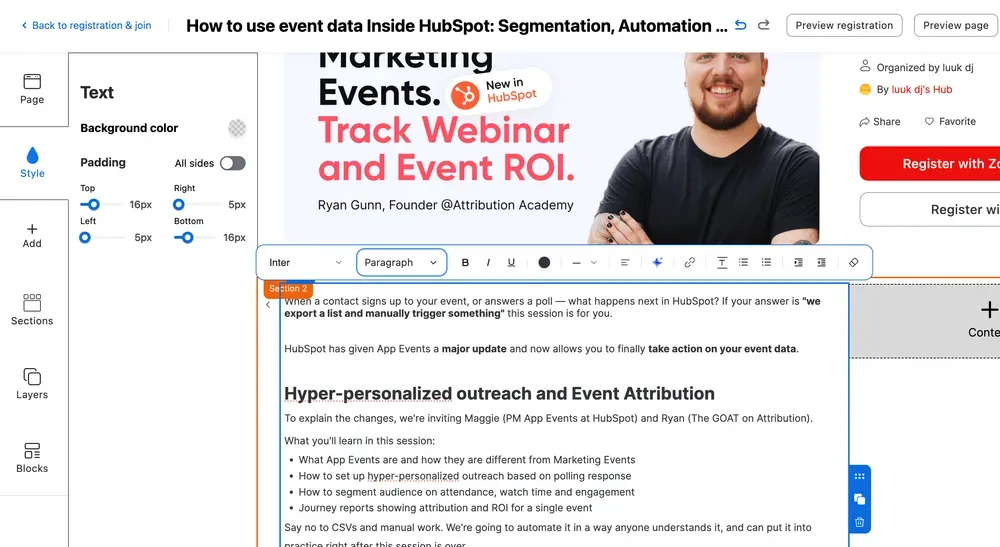Open the drag handle grid icon on block
This screenshot has height=547, width=1000.
click(x=860, y=476)
